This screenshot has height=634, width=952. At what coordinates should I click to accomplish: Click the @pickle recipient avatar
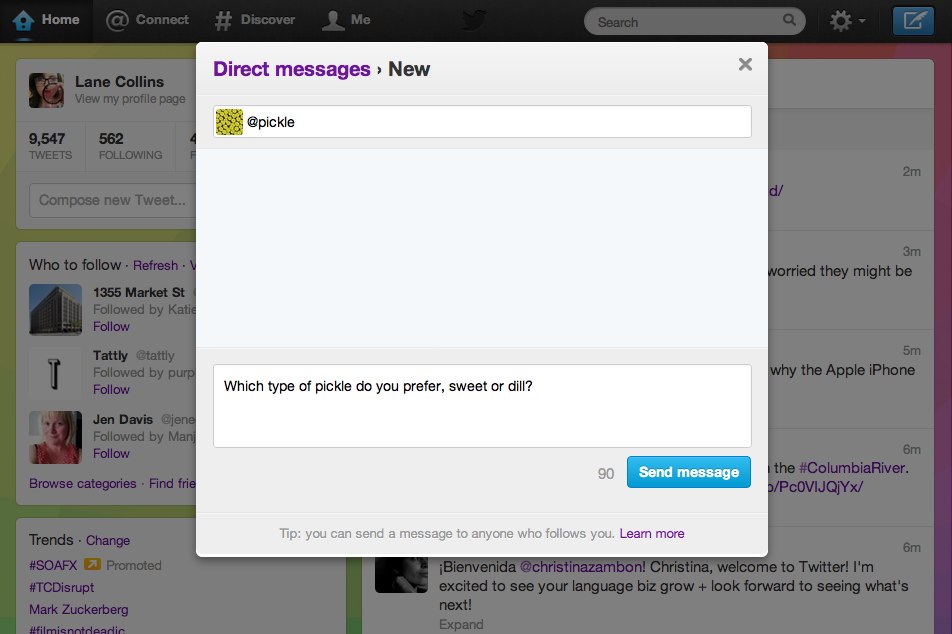click(230, 122)
